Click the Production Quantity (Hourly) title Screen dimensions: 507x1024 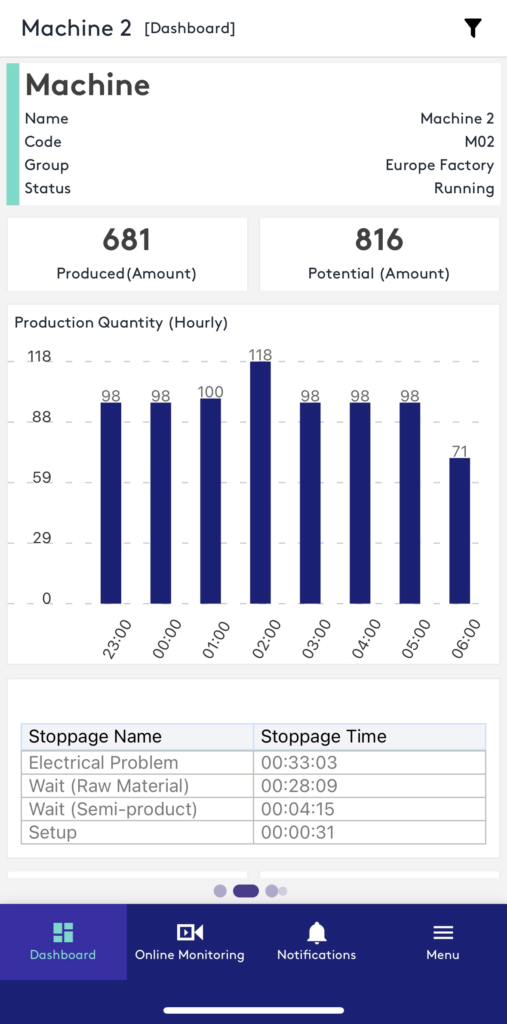(121, 323)
